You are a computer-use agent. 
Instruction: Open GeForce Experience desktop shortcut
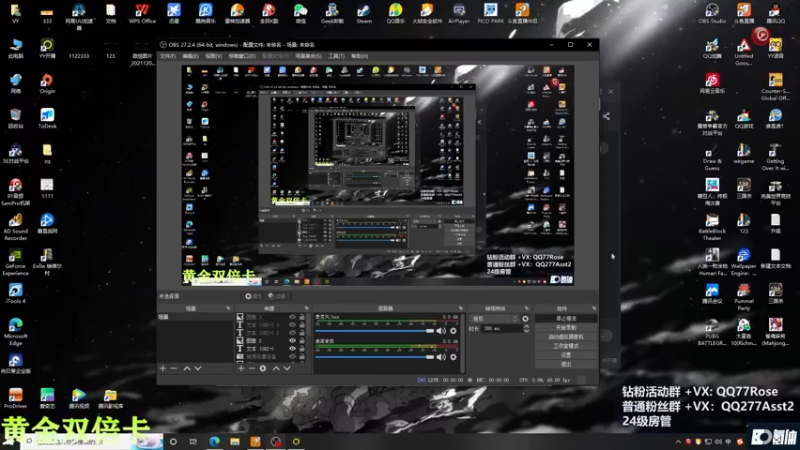(x=15, y=262)
